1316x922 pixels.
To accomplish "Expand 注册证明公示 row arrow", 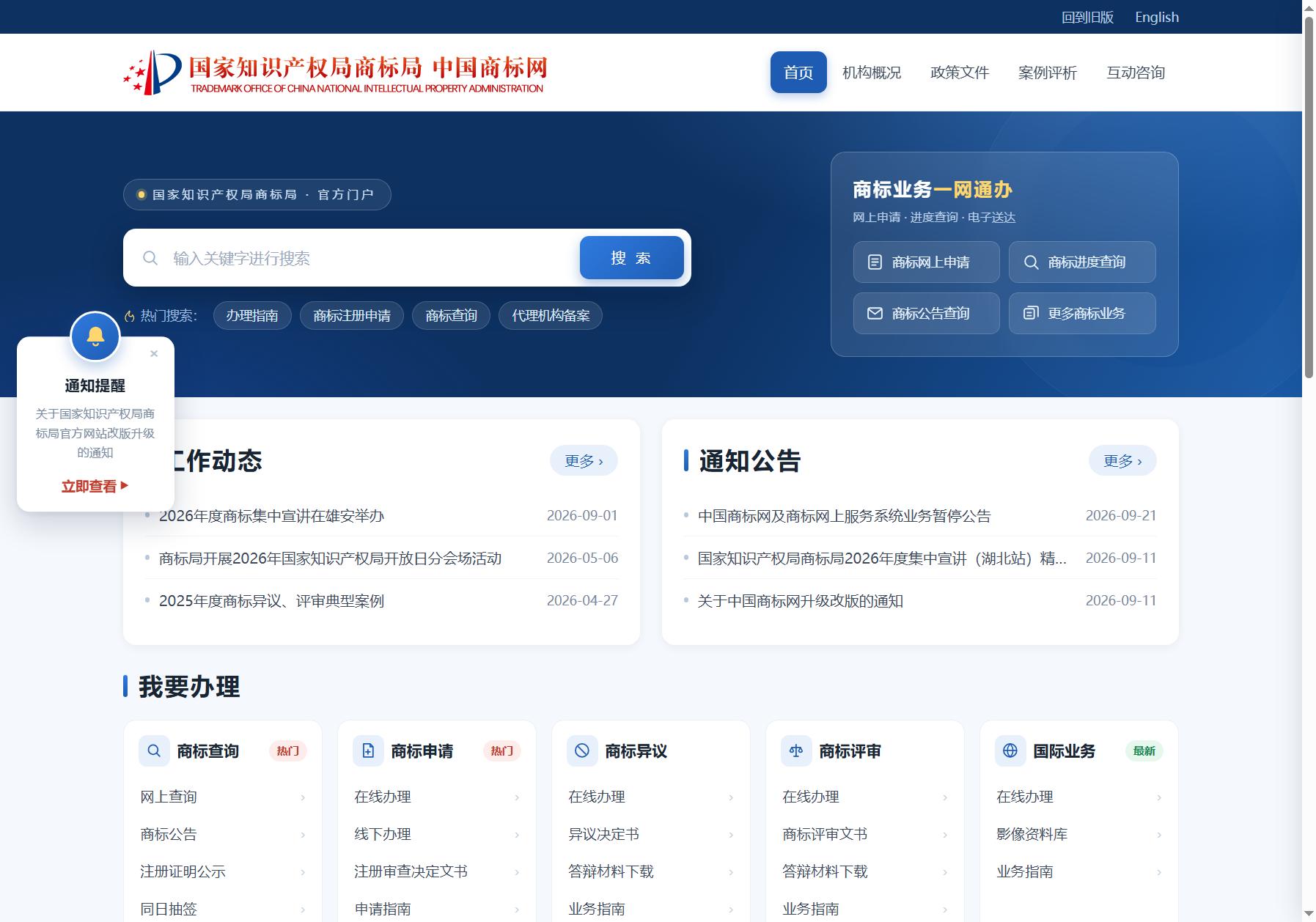I will pos(303,872).
